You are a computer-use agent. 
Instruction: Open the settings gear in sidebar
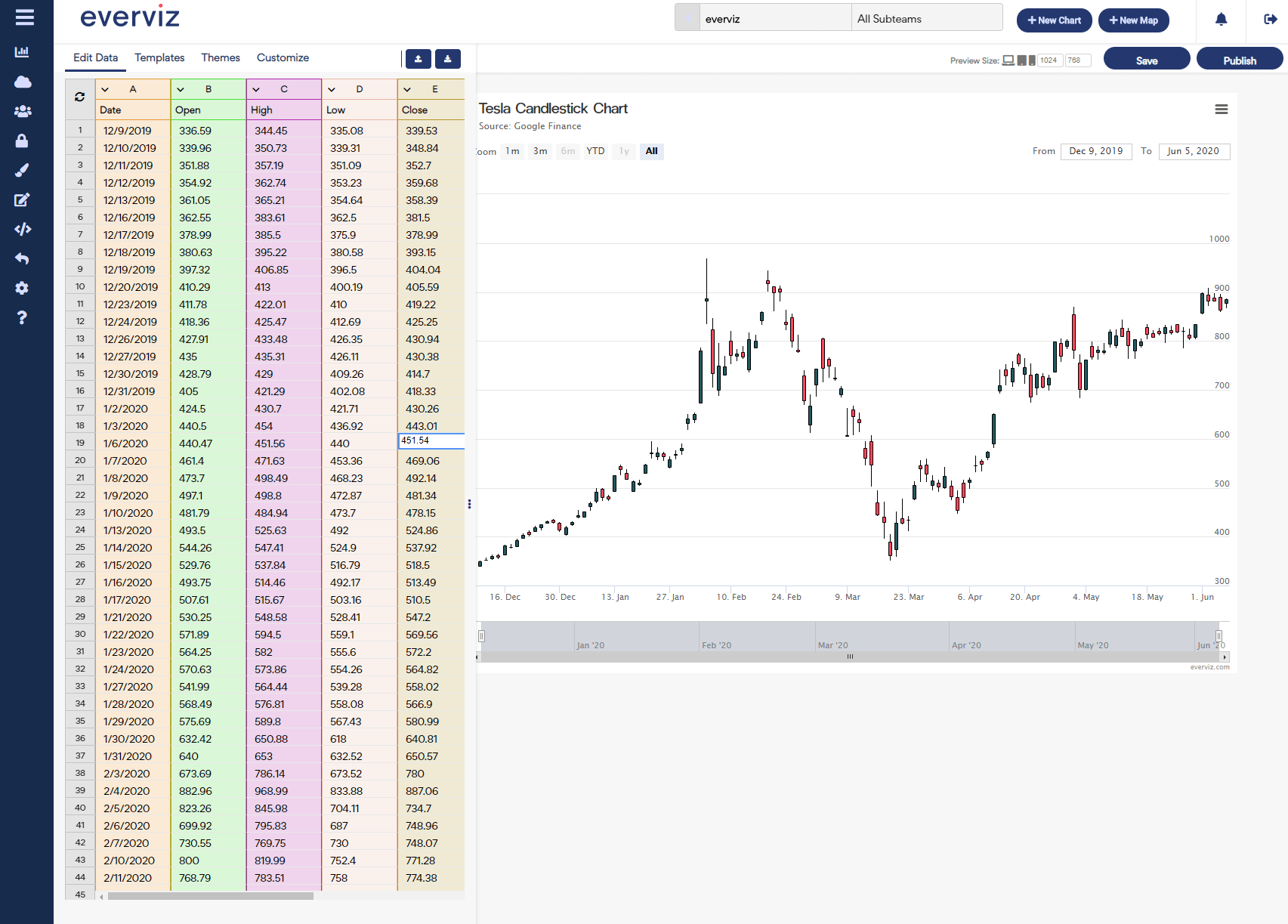point(22,288)
